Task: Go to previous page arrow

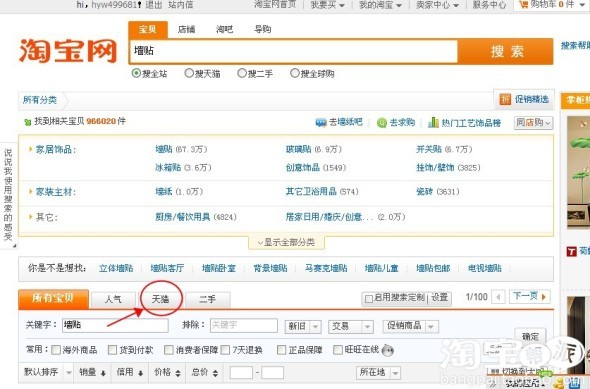Action: (x=499, y=297)
